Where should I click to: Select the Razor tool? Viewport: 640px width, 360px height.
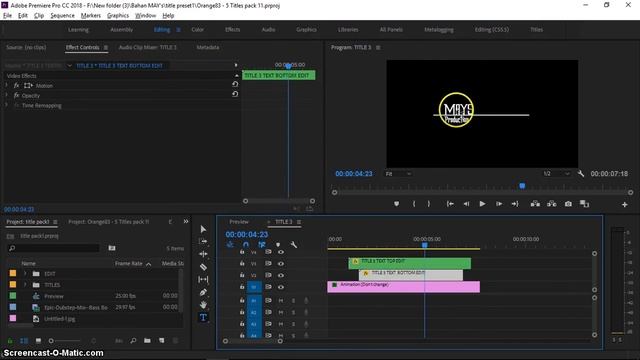coord(203,267)
